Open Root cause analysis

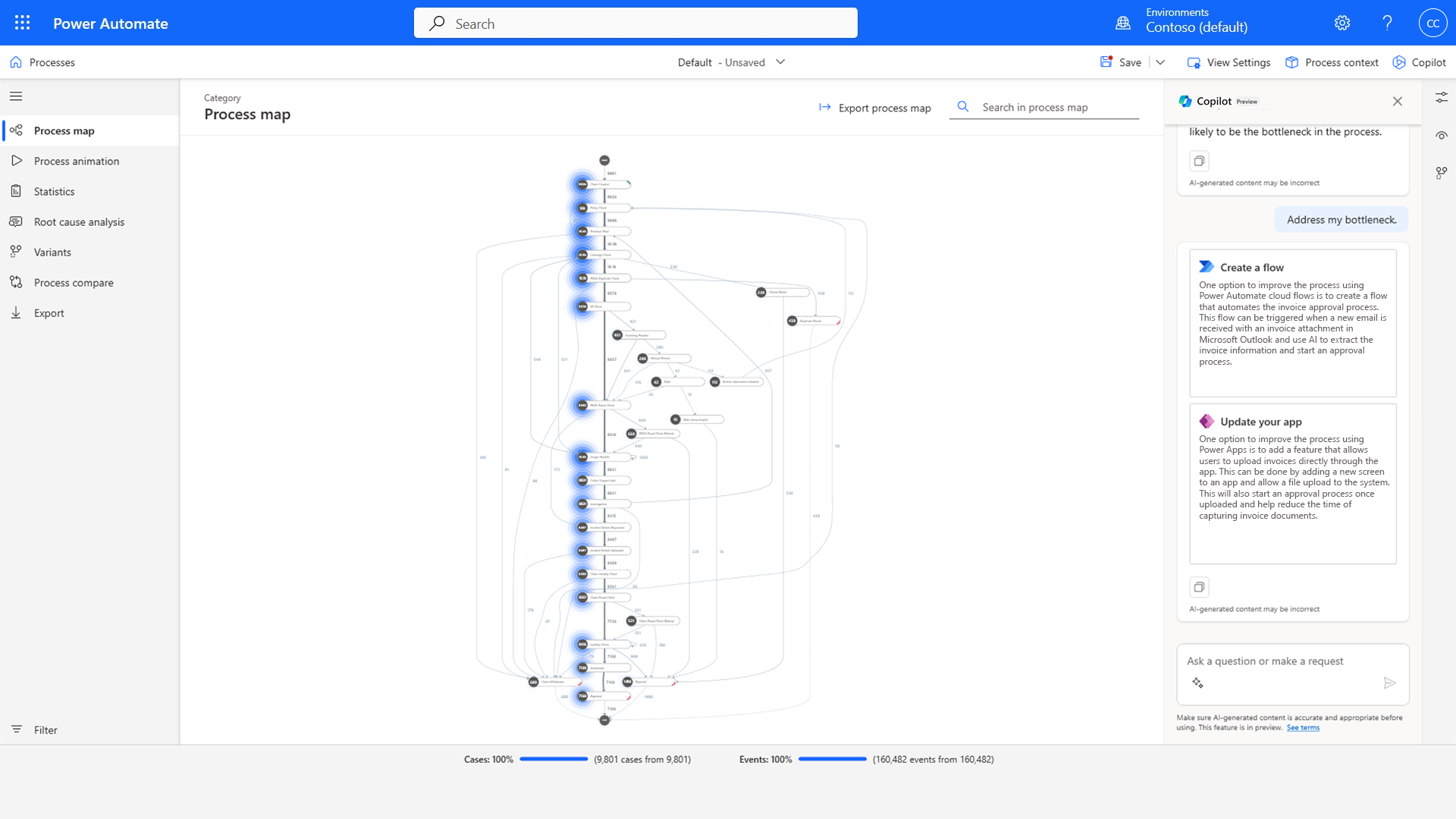(x=79, y=221)
